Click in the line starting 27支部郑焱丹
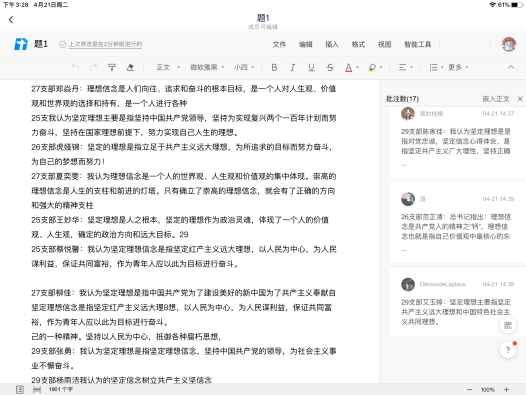526x395 pixels. point(183,89)
